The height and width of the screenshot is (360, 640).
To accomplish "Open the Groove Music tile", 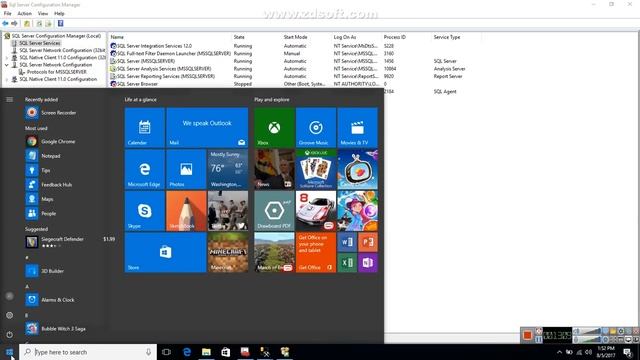I will [316, 127].
